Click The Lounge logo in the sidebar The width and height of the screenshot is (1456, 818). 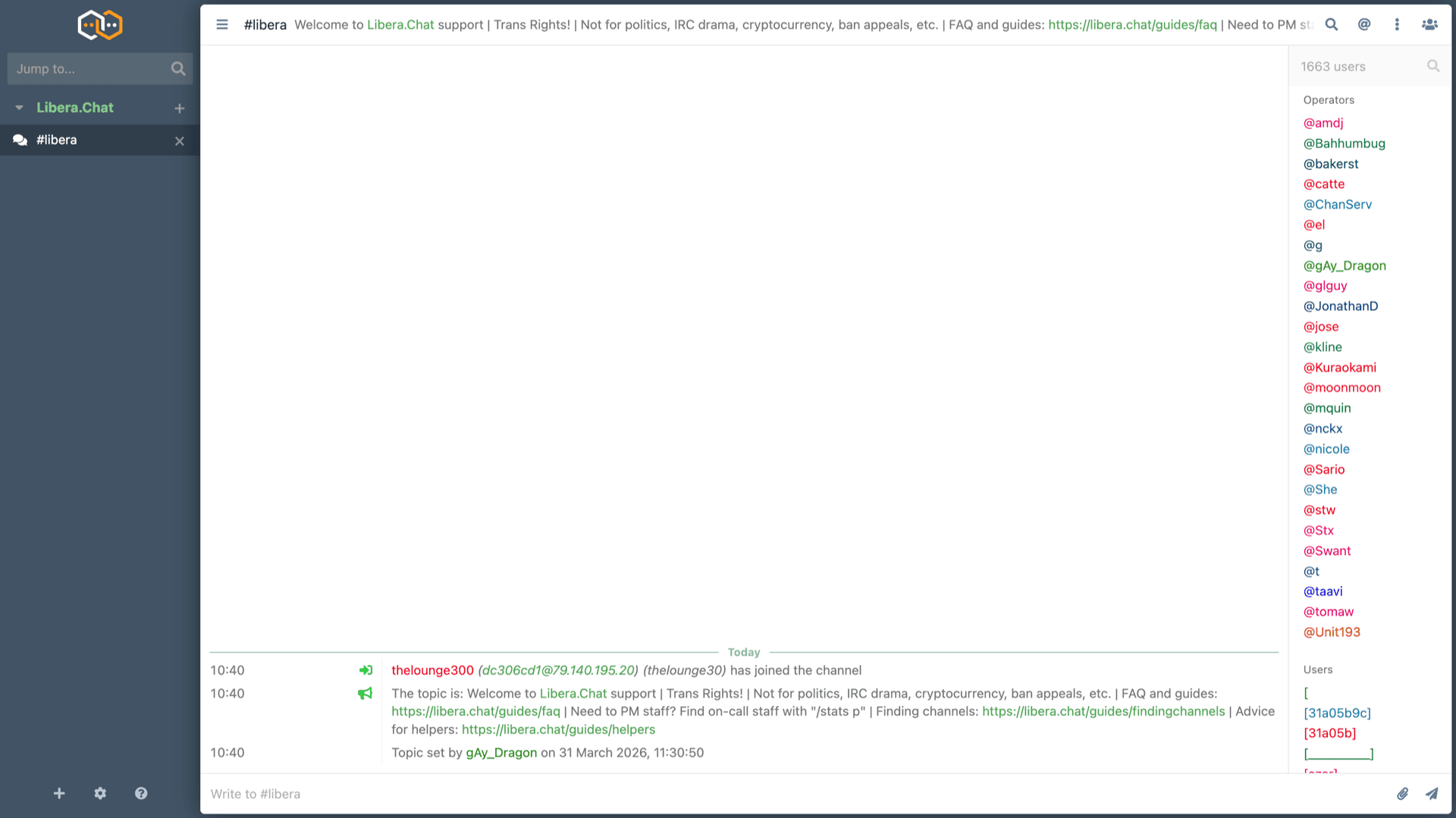click(100, 25)
